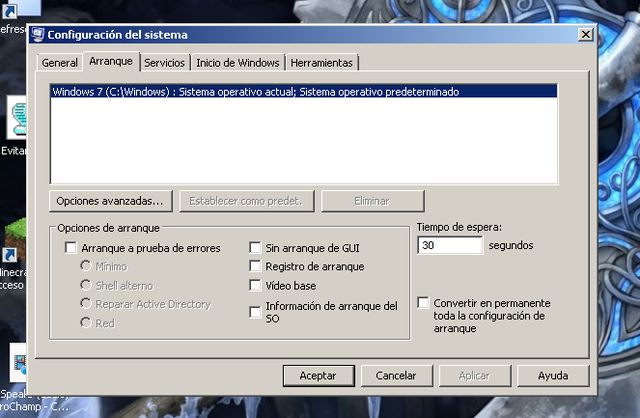The image size is (640, 418).
Task: Click the Eliminar button
Action: [x=373, y=201]
